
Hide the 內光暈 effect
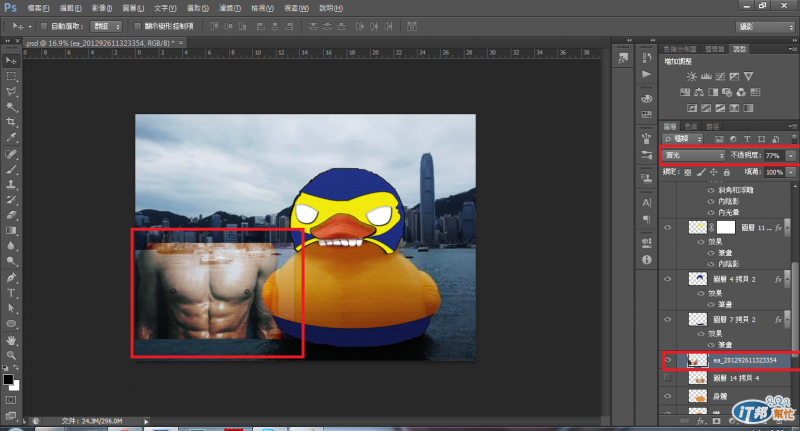tap(711, 212)
